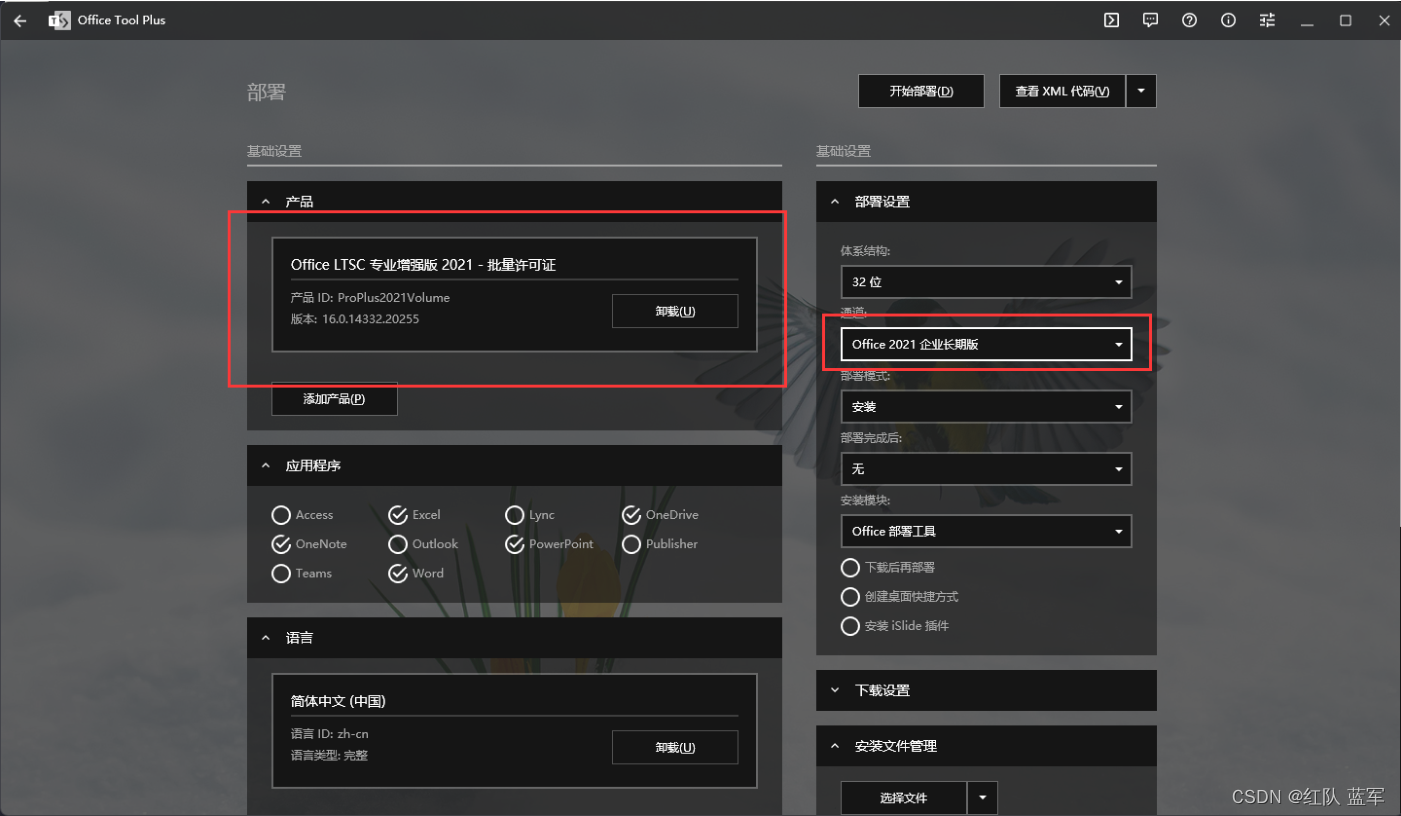Open the feedback chat icon
The height and width of the screenshot is (816, 1401).
[x=1150, y=20]
